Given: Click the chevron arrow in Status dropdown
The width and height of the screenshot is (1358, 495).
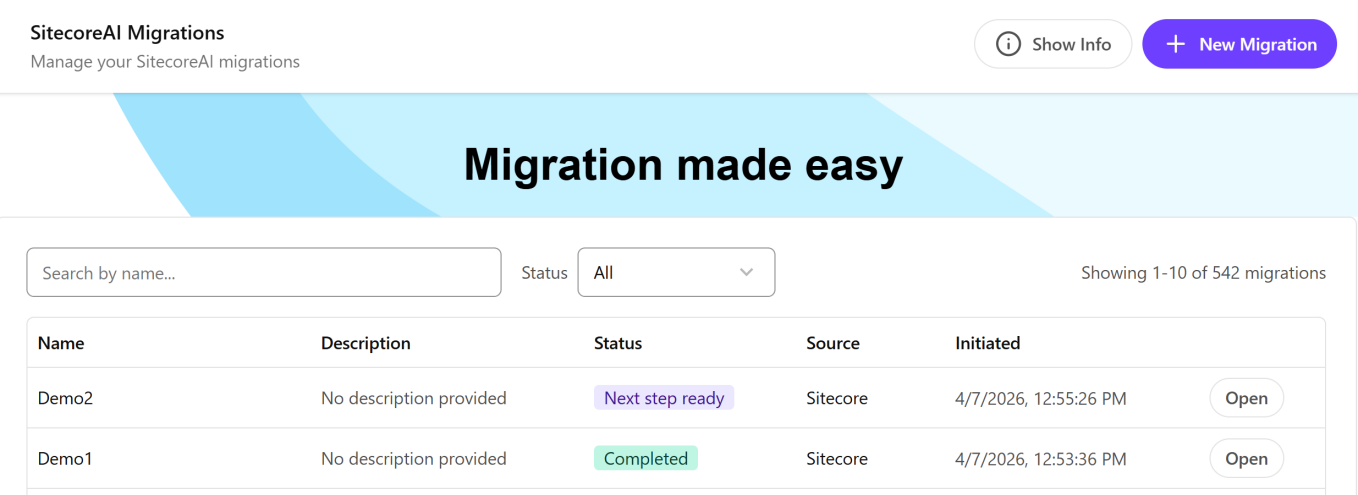Looking at the screenshot, I should [x=746, y=272].
